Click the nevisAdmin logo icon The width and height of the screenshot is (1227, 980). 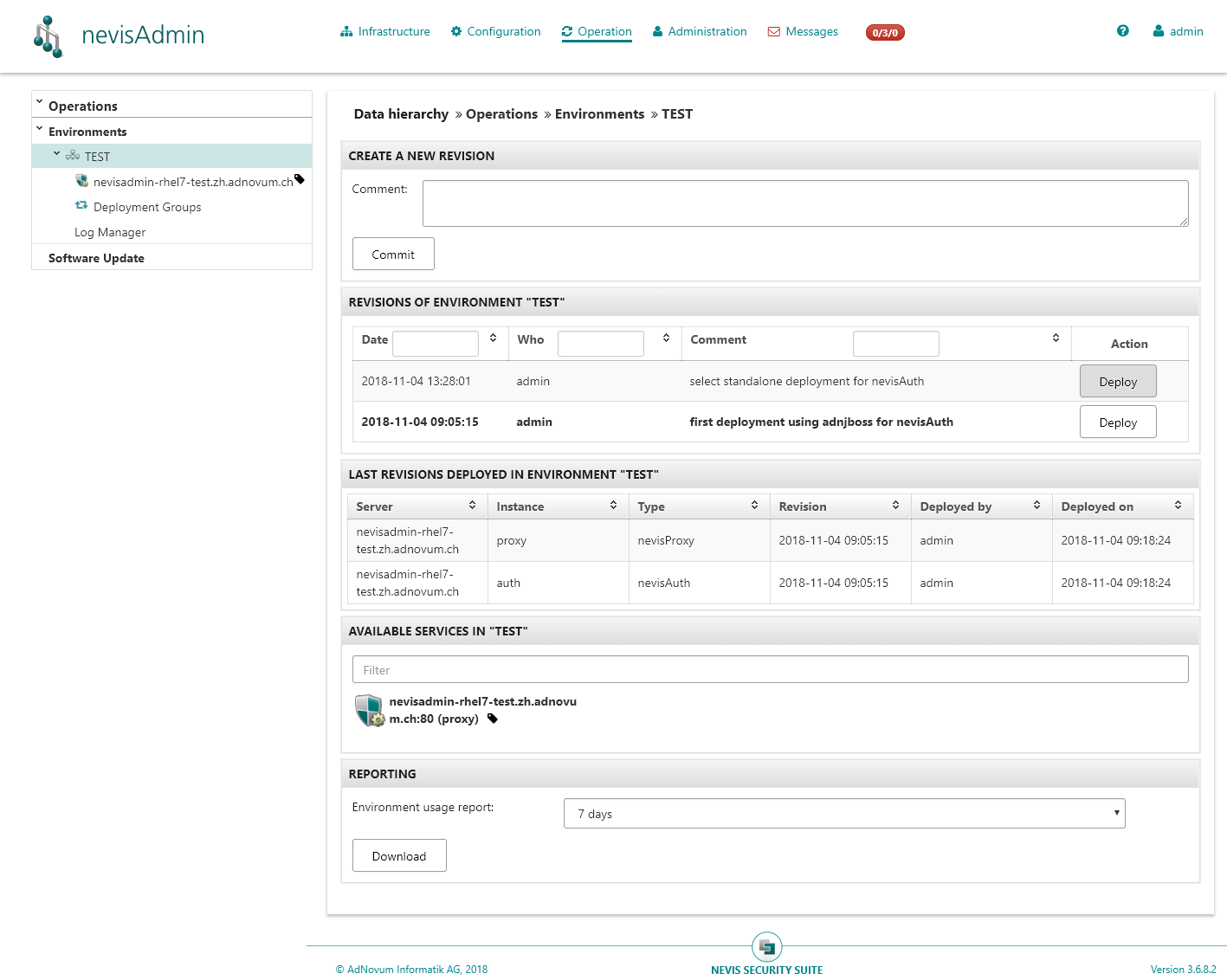point(48,36)
